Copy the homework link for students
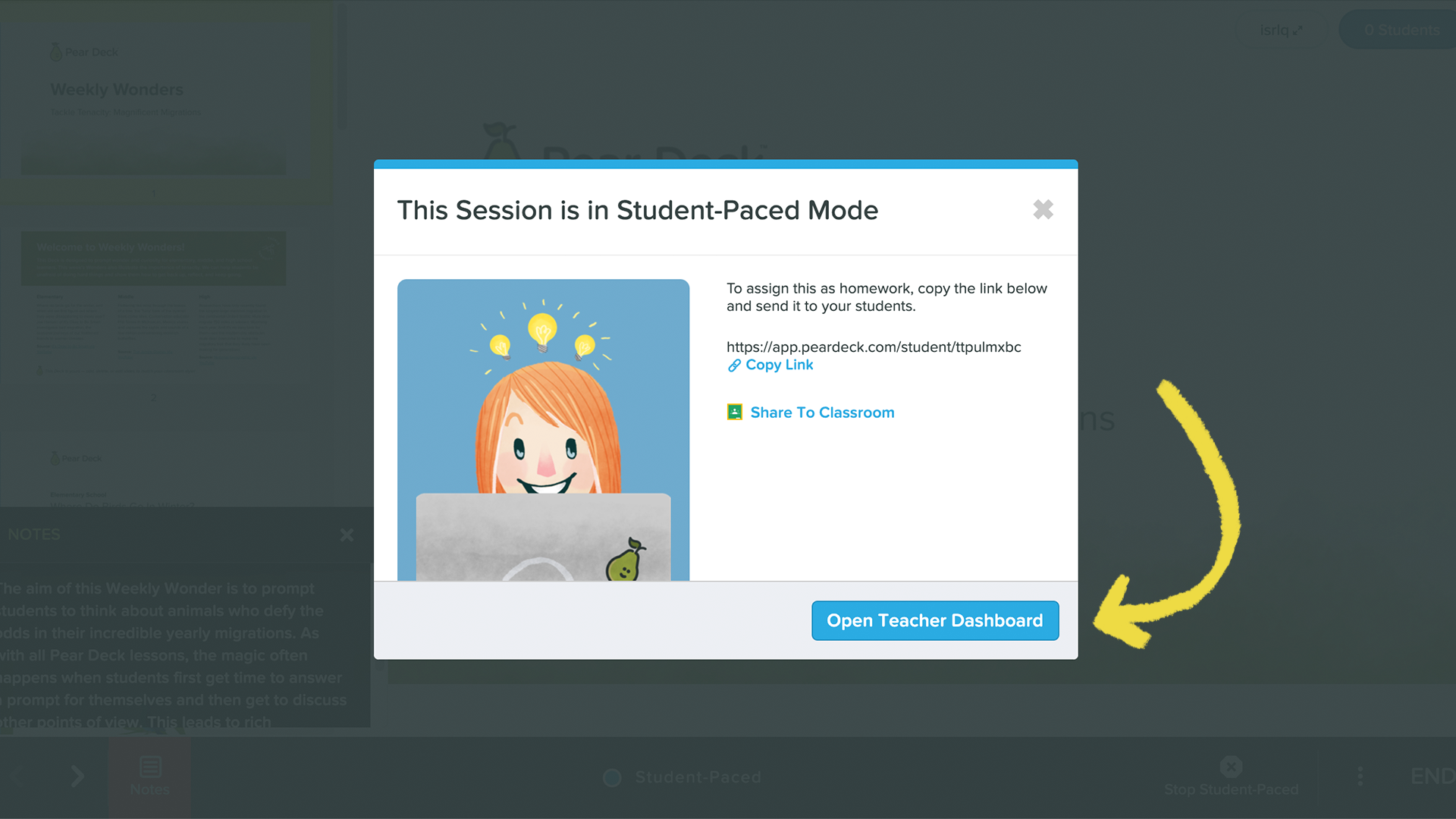1456x819 pixels. (779, 365)
